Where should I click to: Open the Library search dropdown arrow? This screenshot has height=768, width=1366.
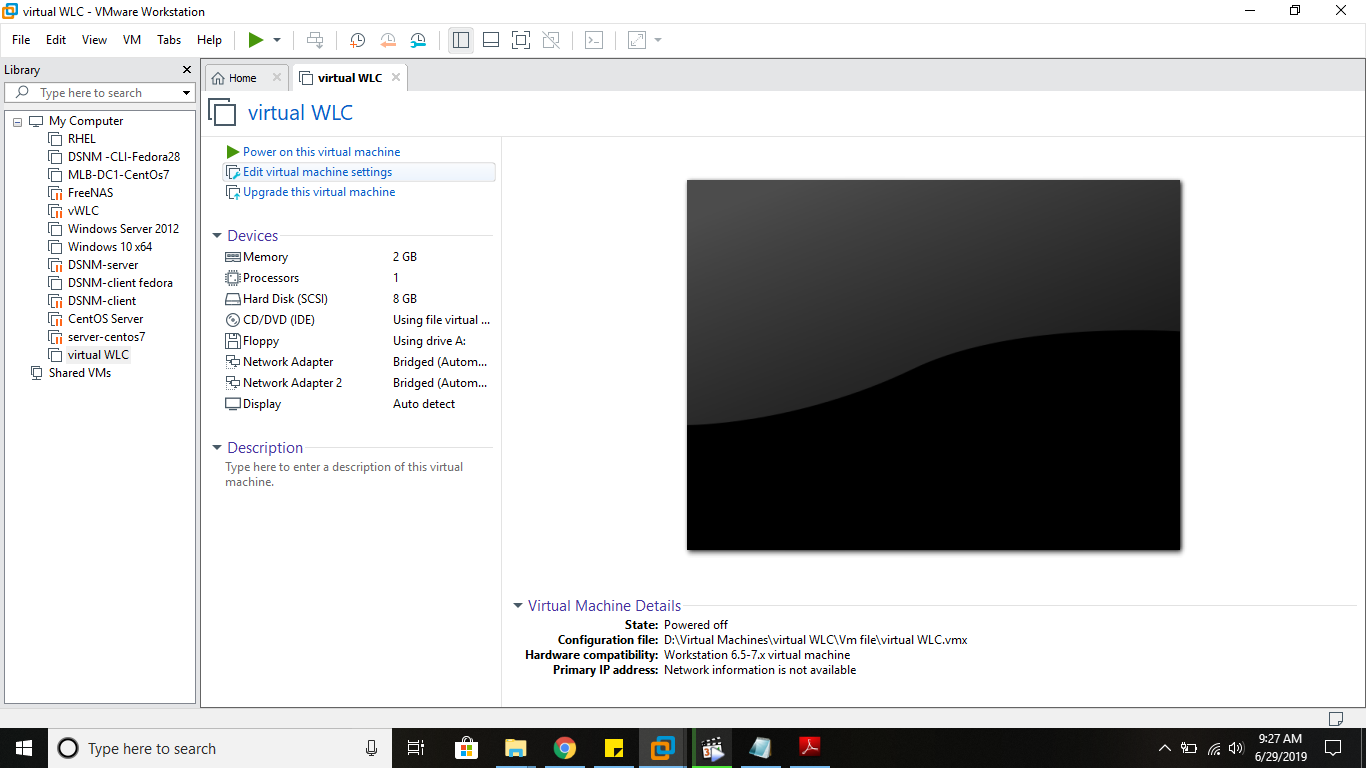pyautogui.click(x=186, y=93)
